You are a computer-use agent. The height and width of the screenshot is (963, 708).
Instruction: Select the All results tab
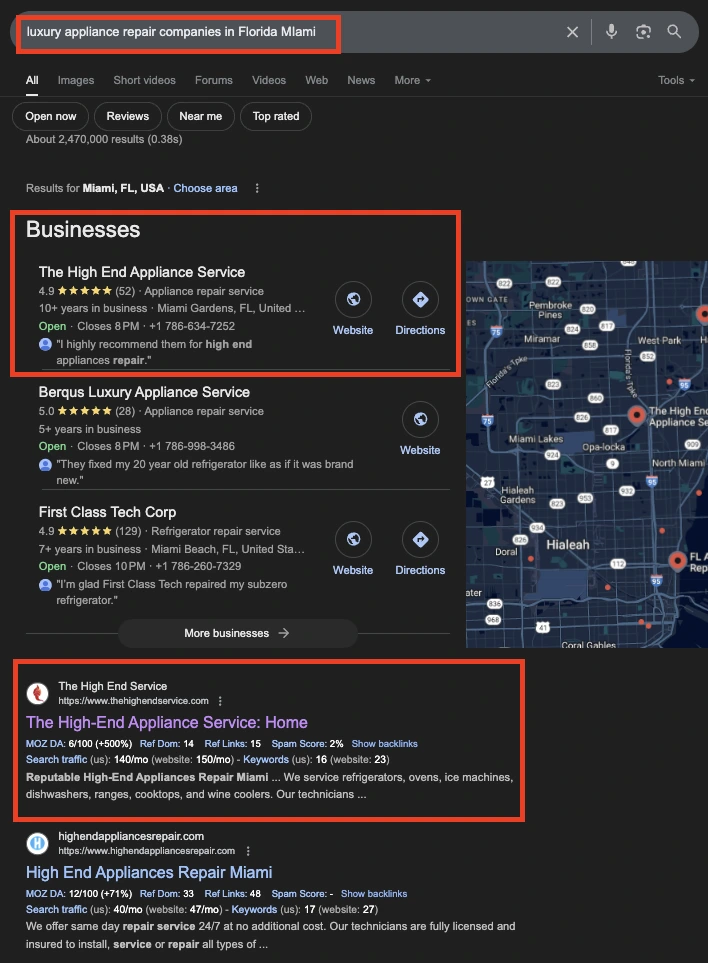coord(32,80)
